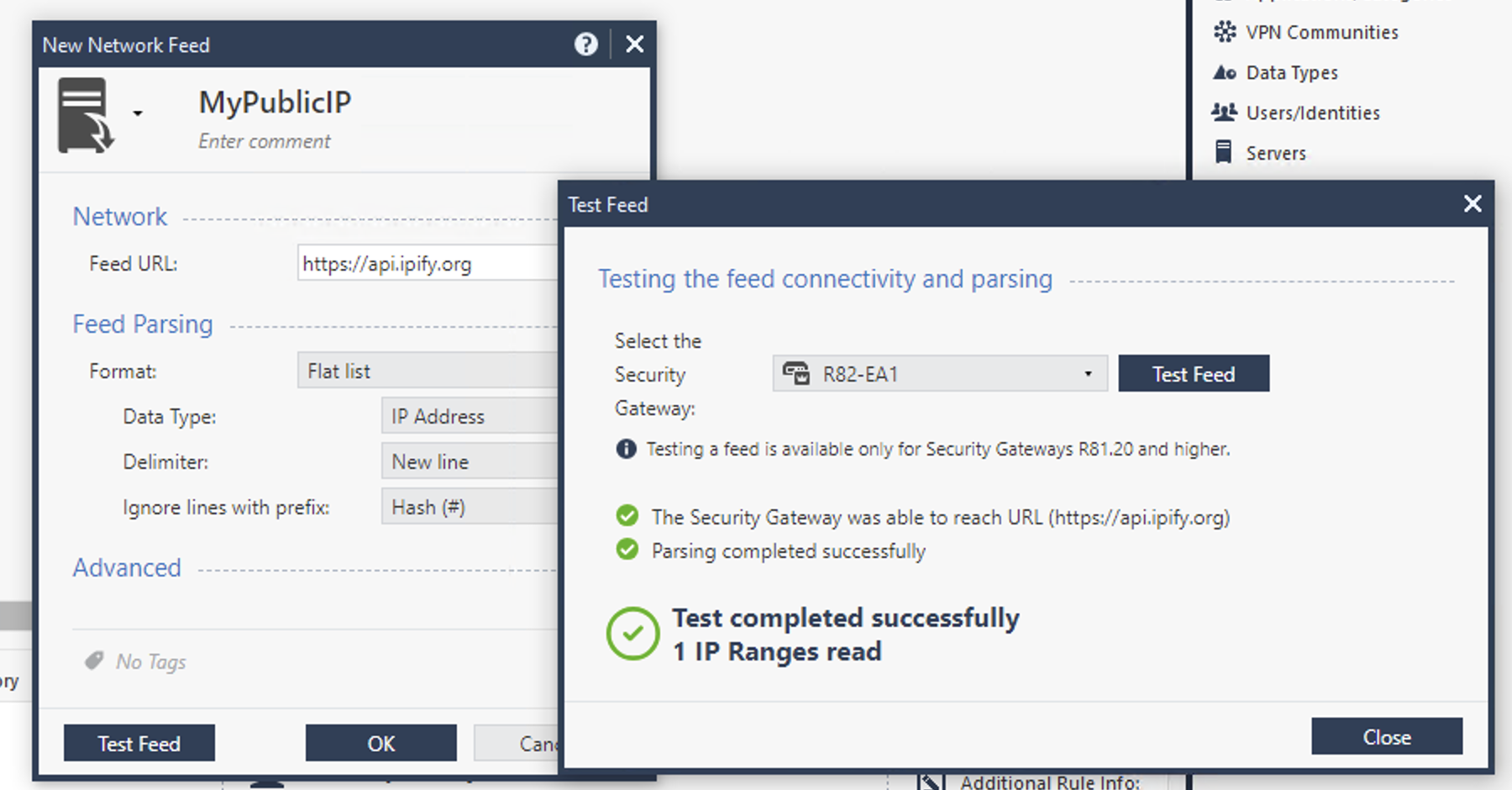Click Test Feed in the Test Feed dialog

click(1194, 374)
